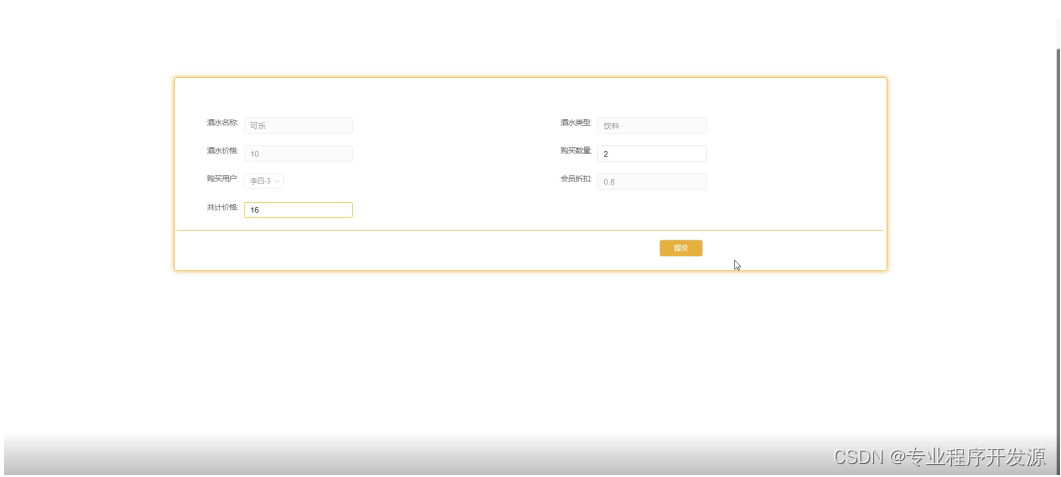Click the 会员折扣 label

(576, 179)
